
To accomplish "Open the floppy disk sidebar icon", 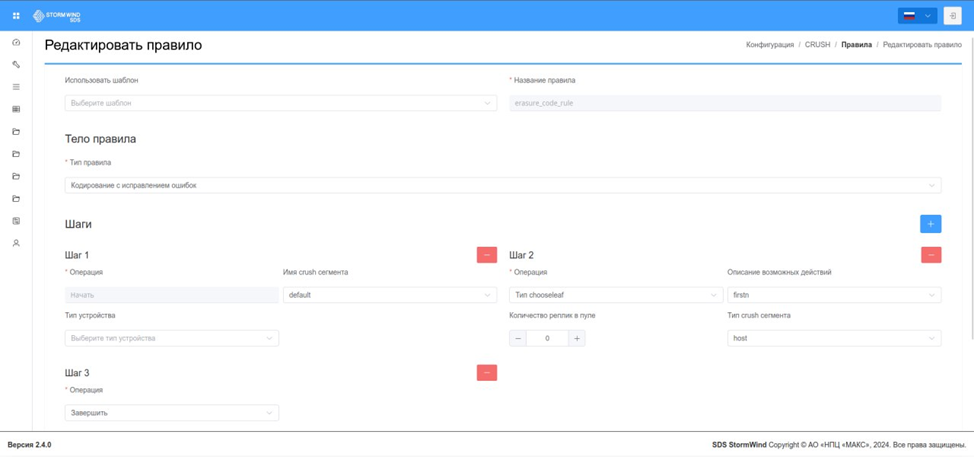I will 16,221.
